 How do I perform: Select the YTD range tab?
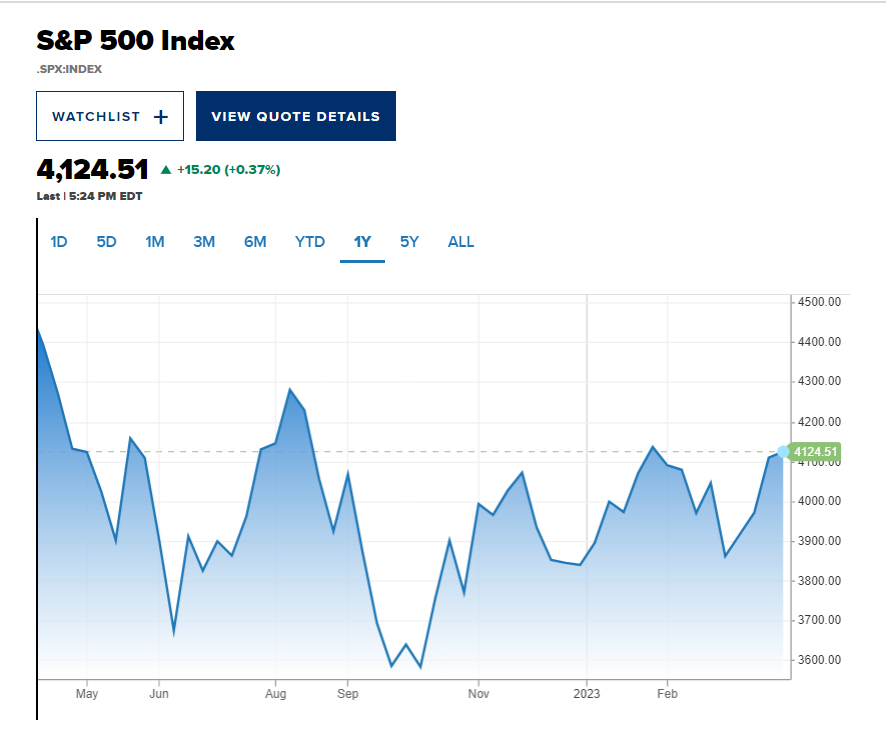pos(310,242)
